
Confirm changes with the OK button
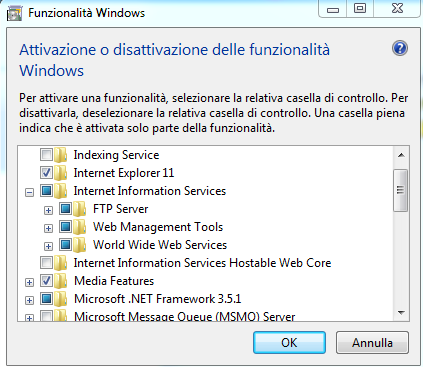289,342
